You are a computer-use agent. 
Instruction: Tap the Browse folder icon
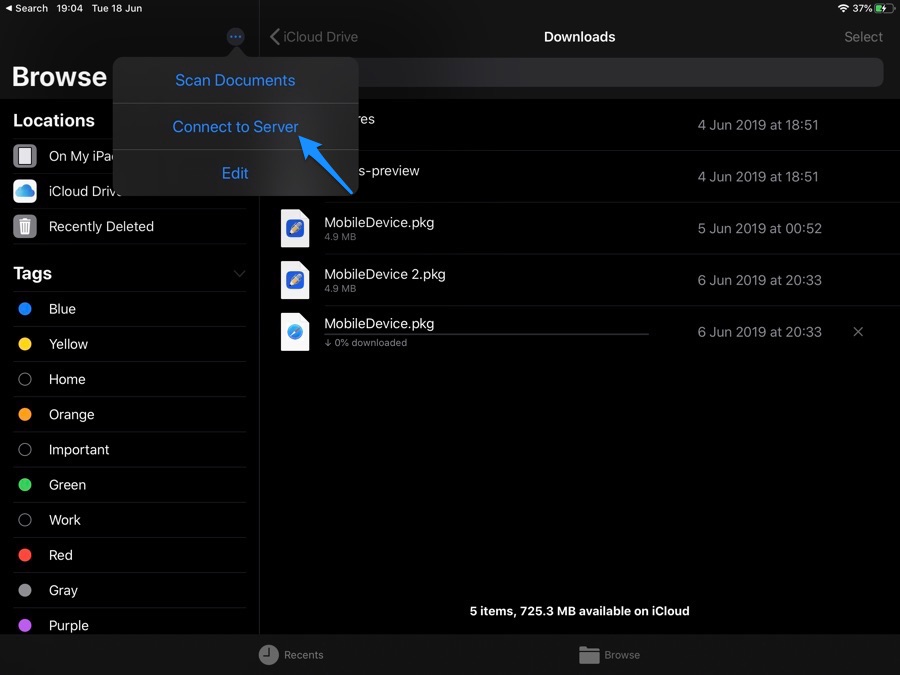pyautogui.click(x=589, y=654)
